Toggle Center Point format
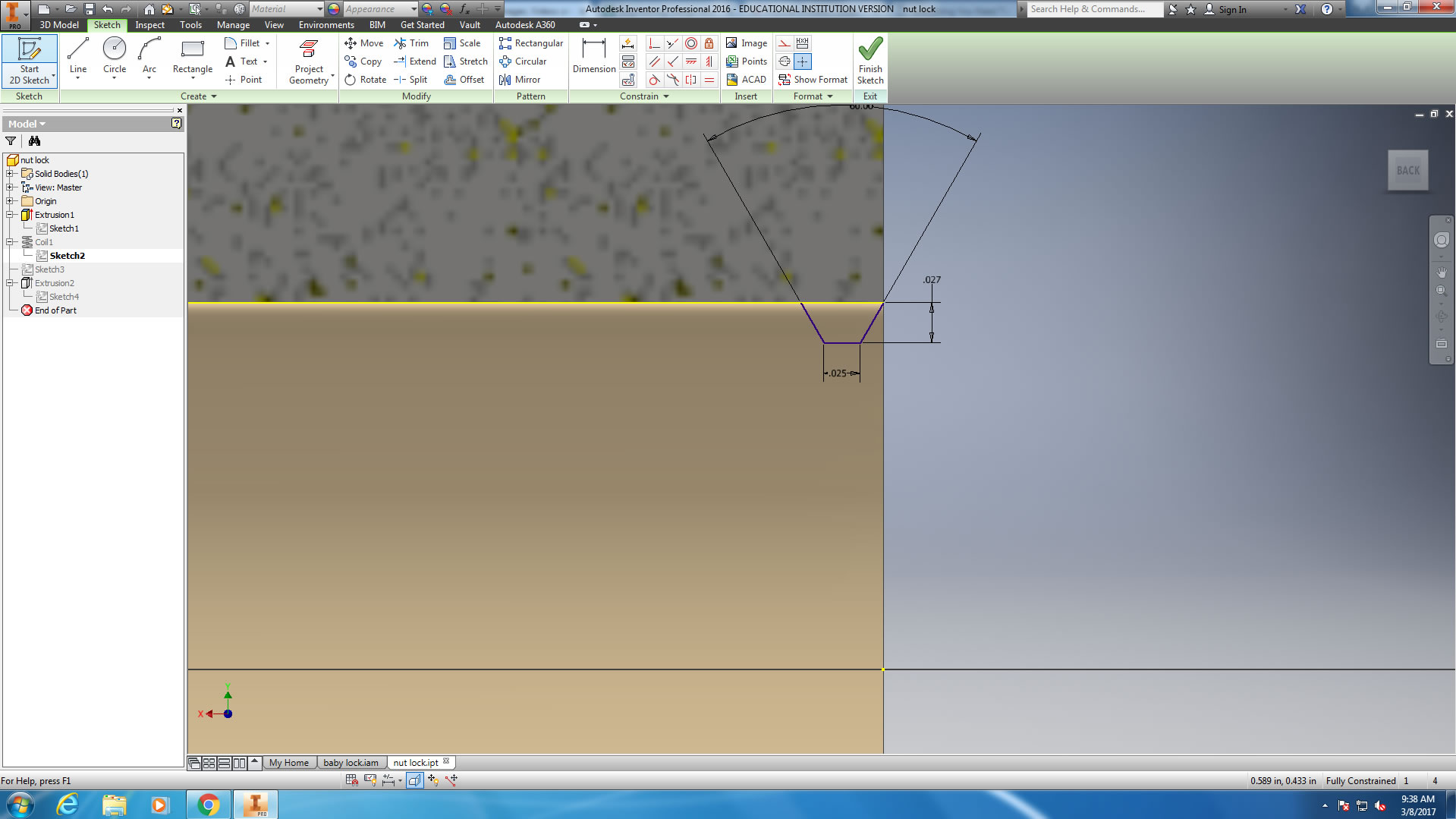 pyautogui.click(x=803, y=61)
